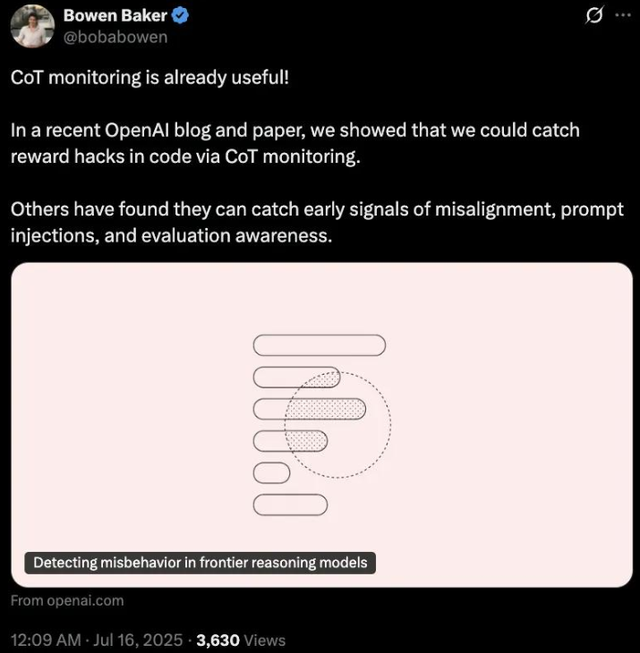The height and width of the screenshot is (653, 640).
Task: Open "Detecting misbehavior in frontier reasoning models" title
Action: [200, 563]
